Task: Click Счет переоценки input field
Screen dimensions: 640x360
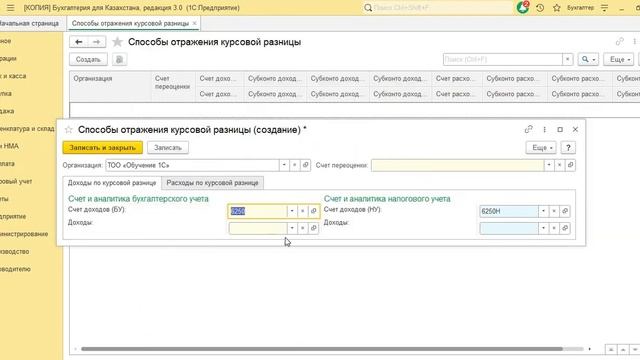Action: point(457,165)
